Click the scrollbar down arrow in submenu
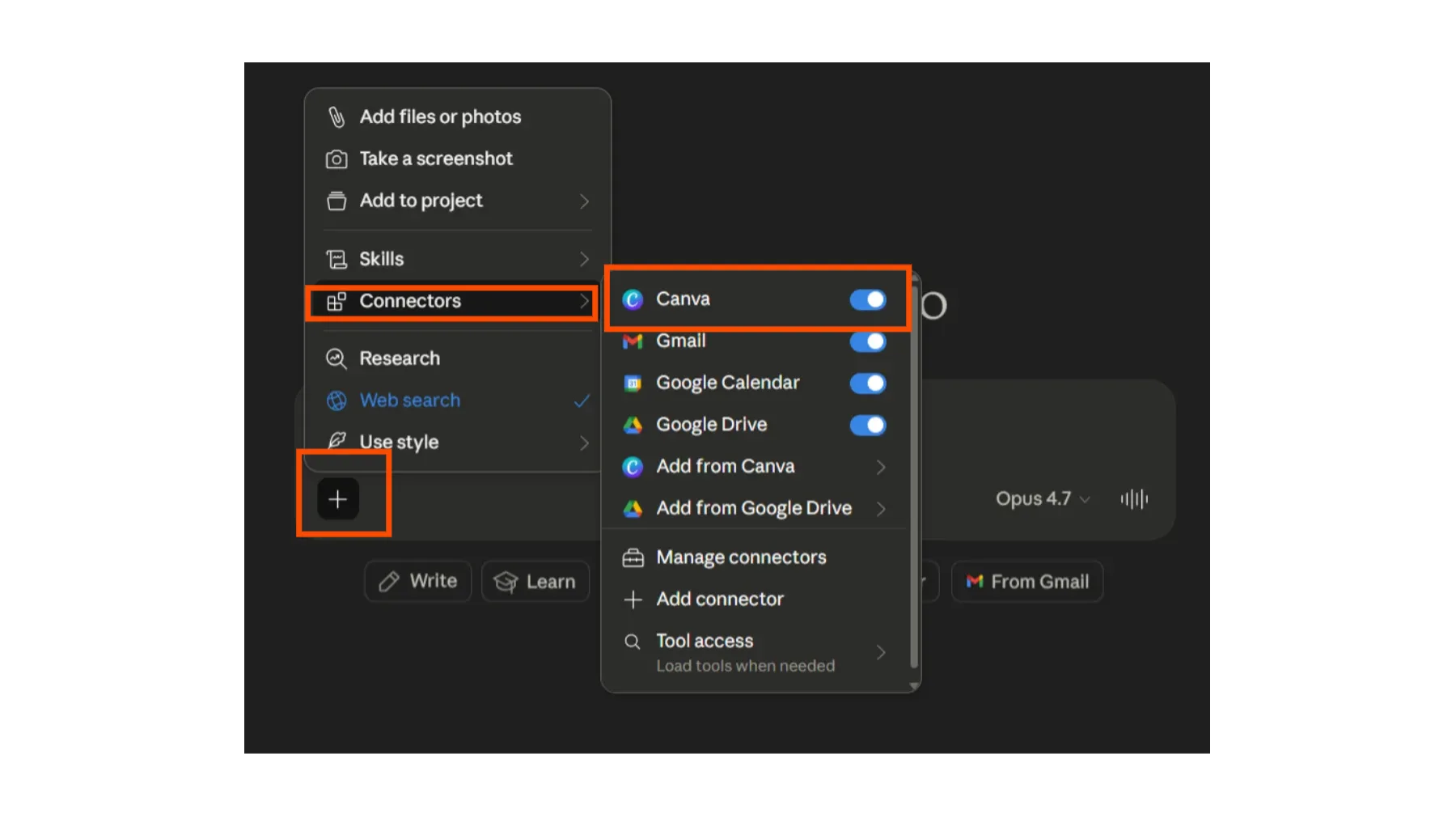The height and width of the screenshot is (818, 1456). click(914, 686)
